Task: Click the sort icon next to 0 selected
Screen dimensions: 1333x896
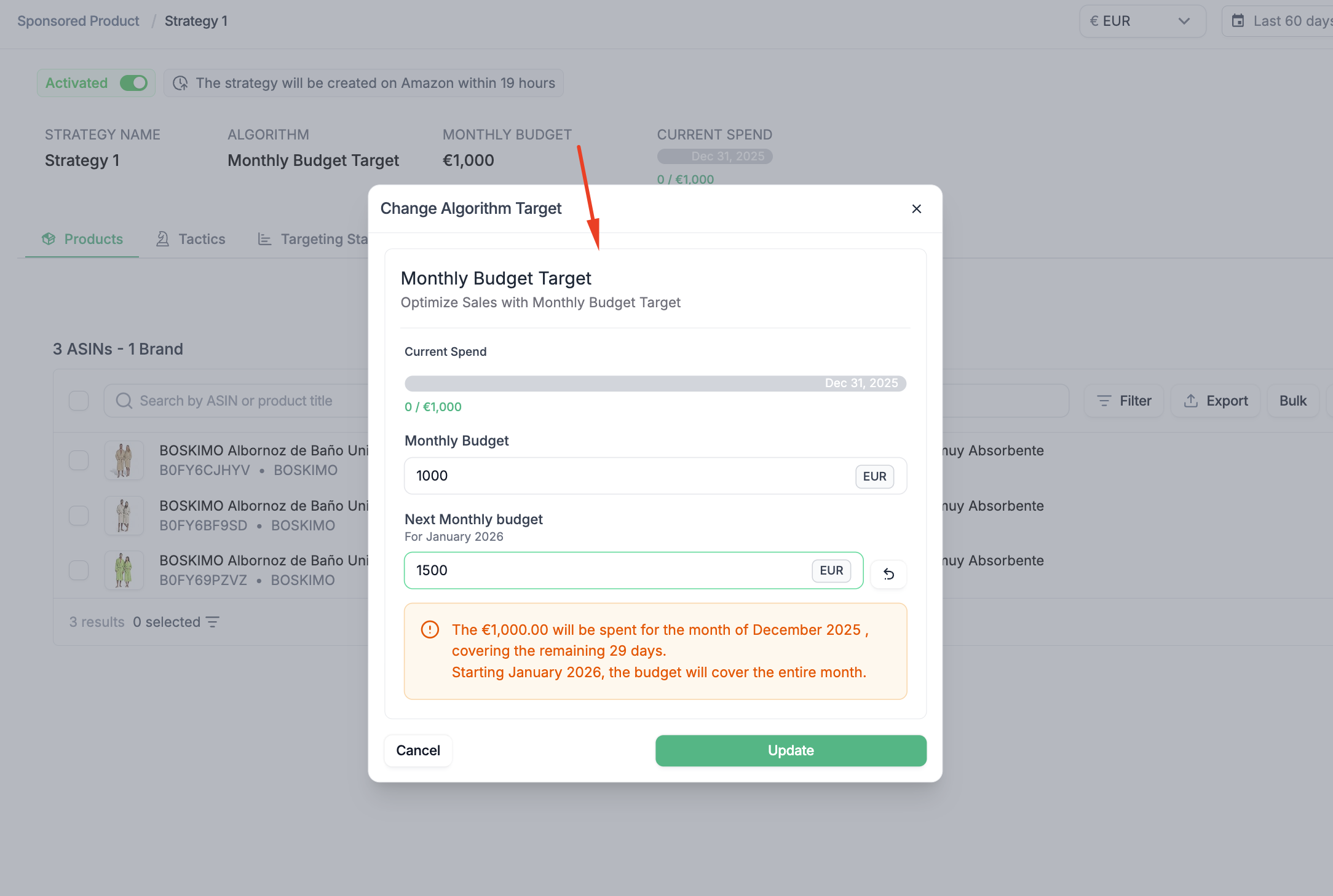Action: 213,622
